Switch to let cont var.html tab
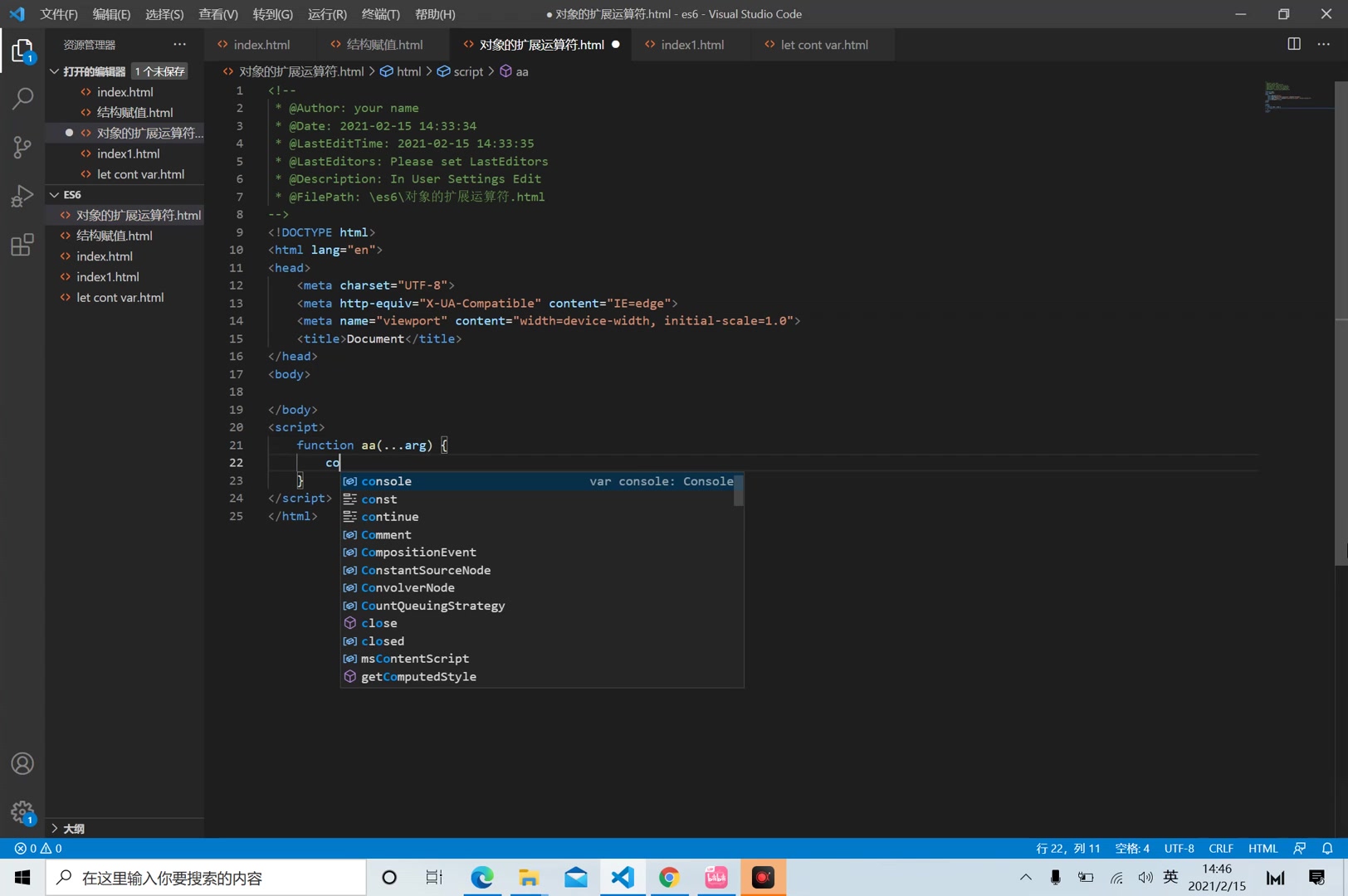The height and width of the screenshot is (896, 1348). coord(823,45)
